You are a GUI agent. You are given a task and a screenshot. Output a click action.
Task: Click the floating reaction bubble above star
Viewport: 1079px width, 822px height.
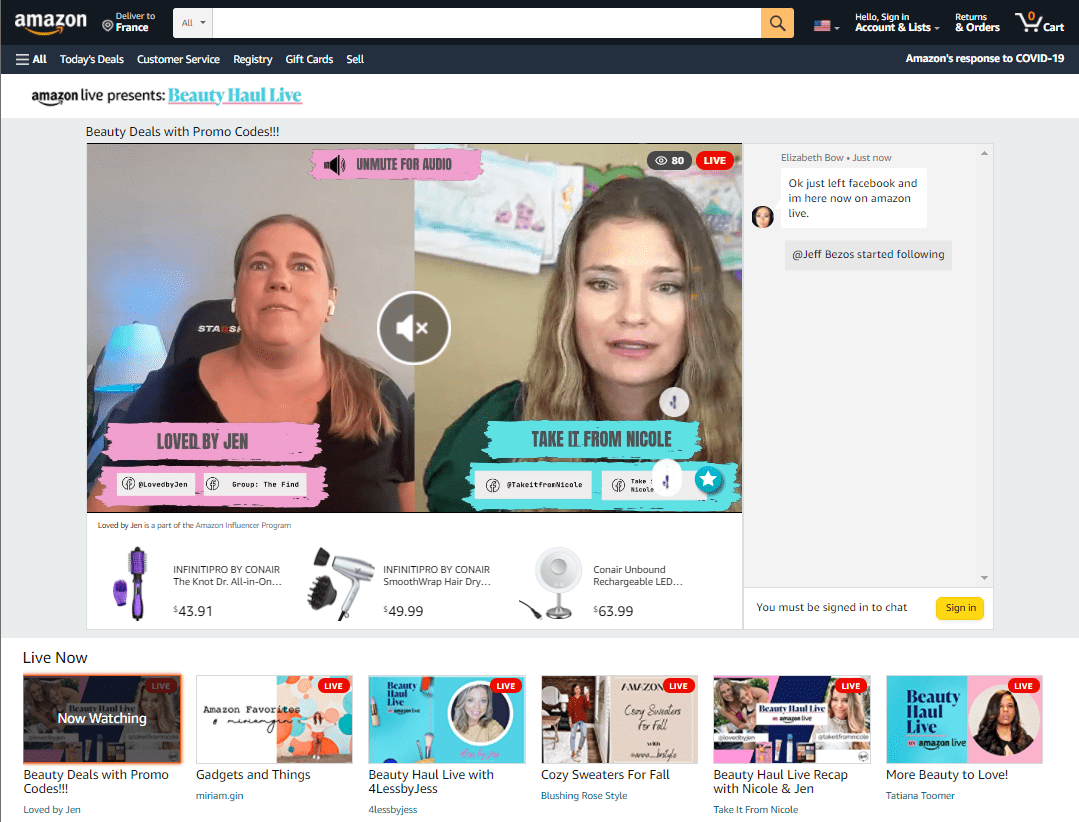point(674,402)
